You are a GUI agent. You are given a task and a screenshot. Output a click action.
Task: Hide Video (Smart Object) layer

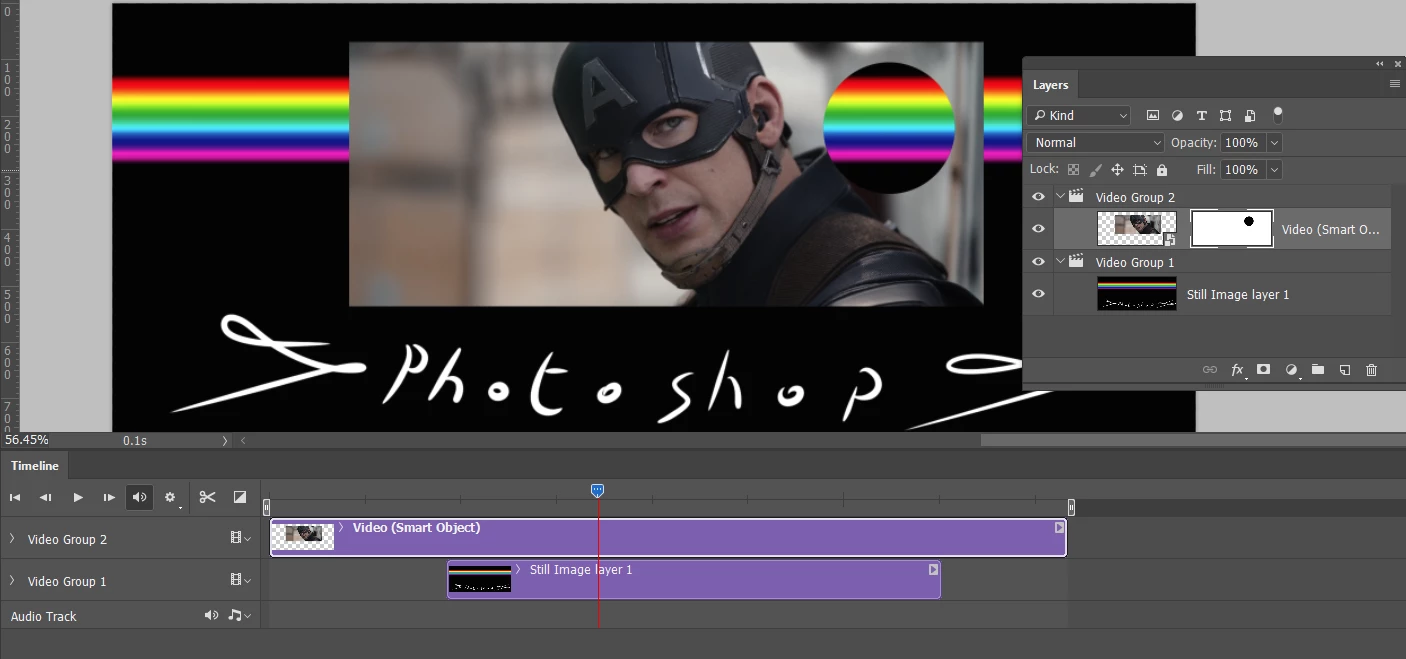(1038, 229)
